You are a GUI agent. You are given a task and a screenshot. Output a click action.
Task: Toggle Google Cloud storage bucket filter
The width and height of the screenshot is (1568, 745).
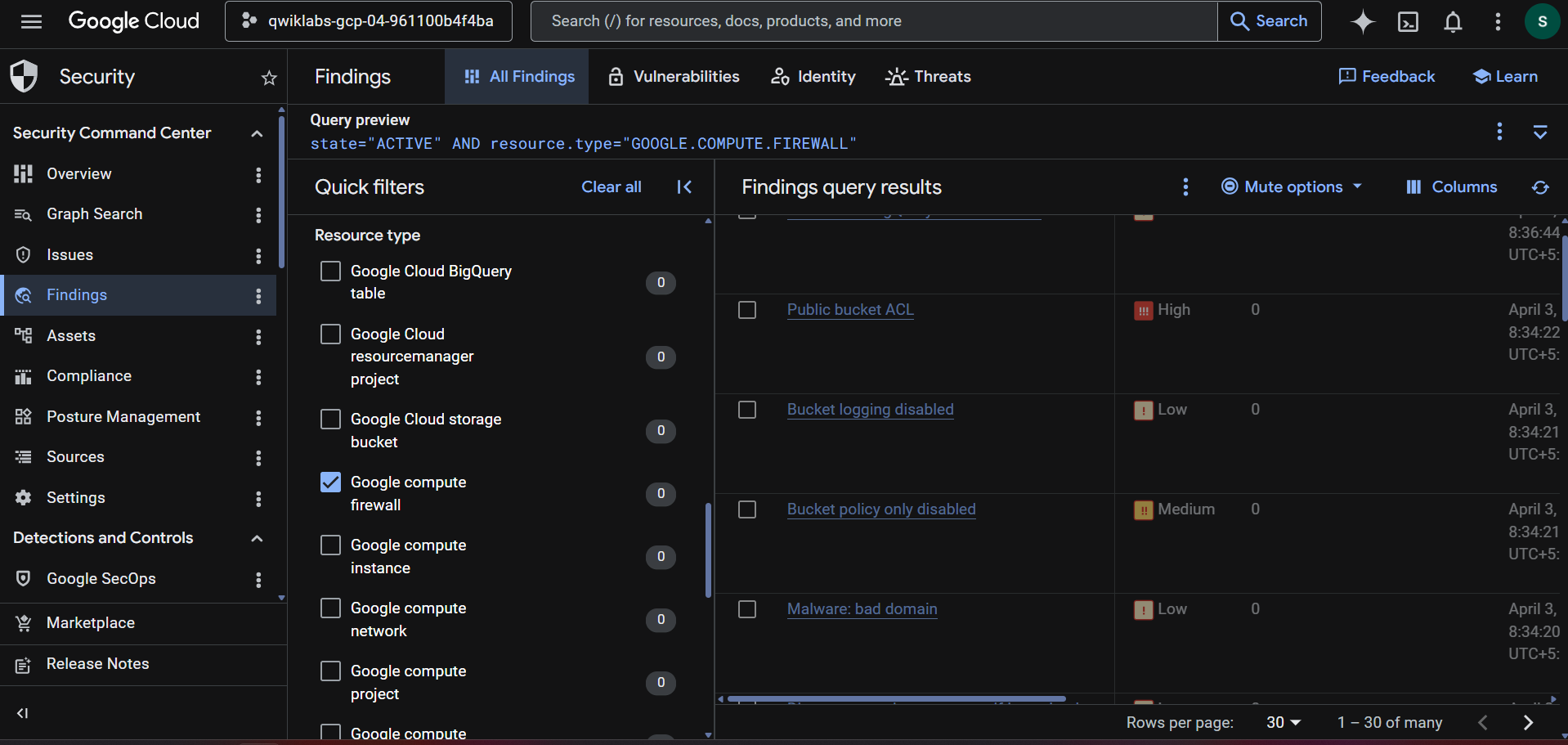tap(330, 419)
